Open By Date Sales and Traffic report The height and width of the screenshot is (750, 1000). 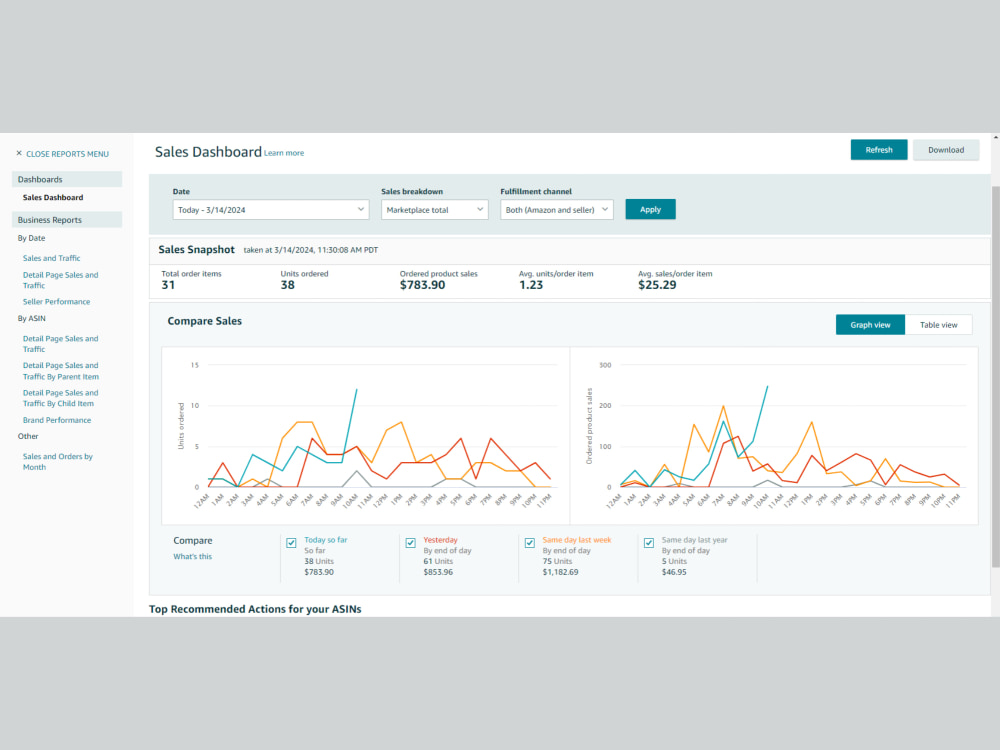[x=52, y=258]
